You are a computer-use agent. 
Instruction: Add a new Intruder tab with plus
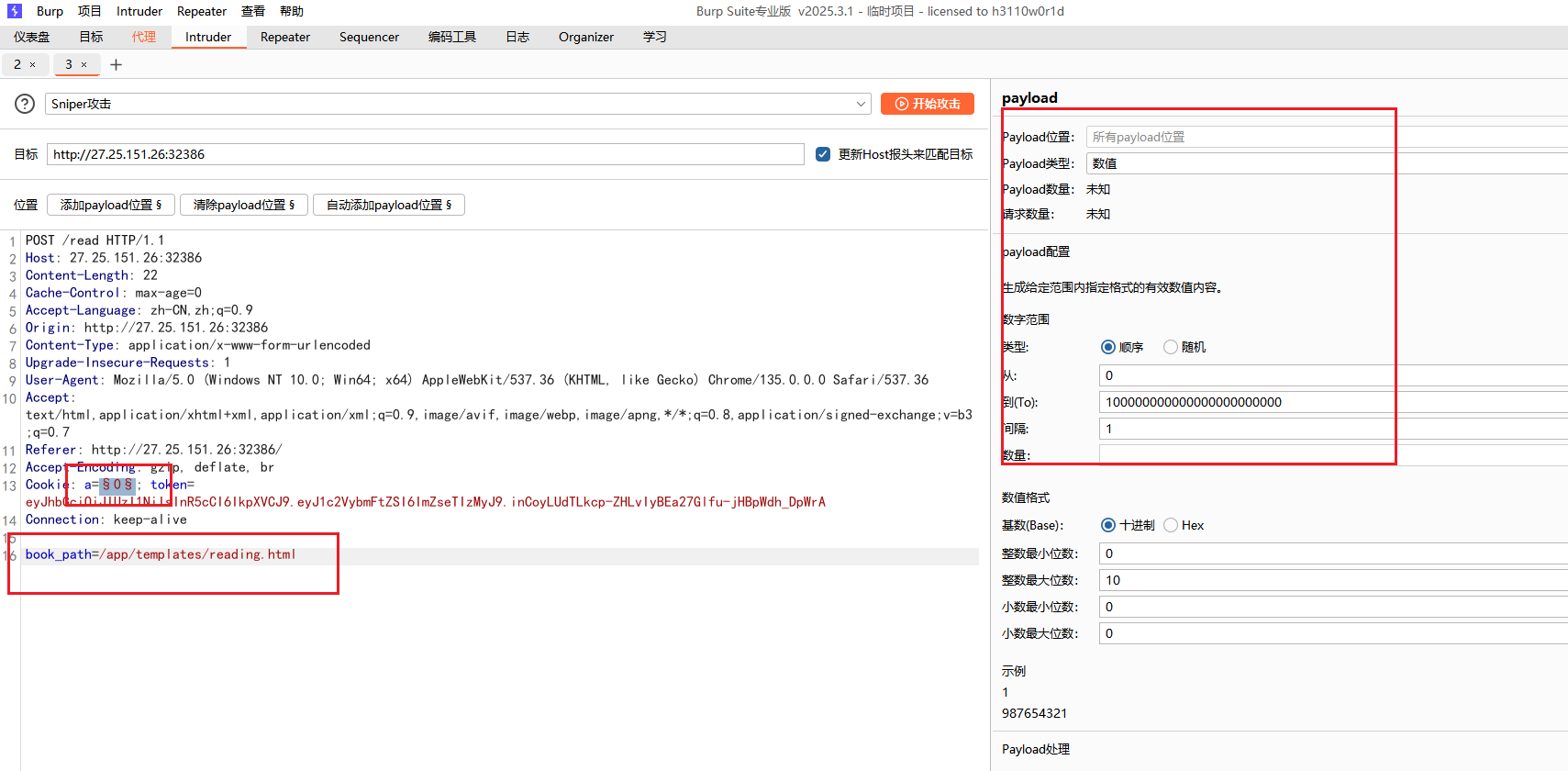pos(116,64)
